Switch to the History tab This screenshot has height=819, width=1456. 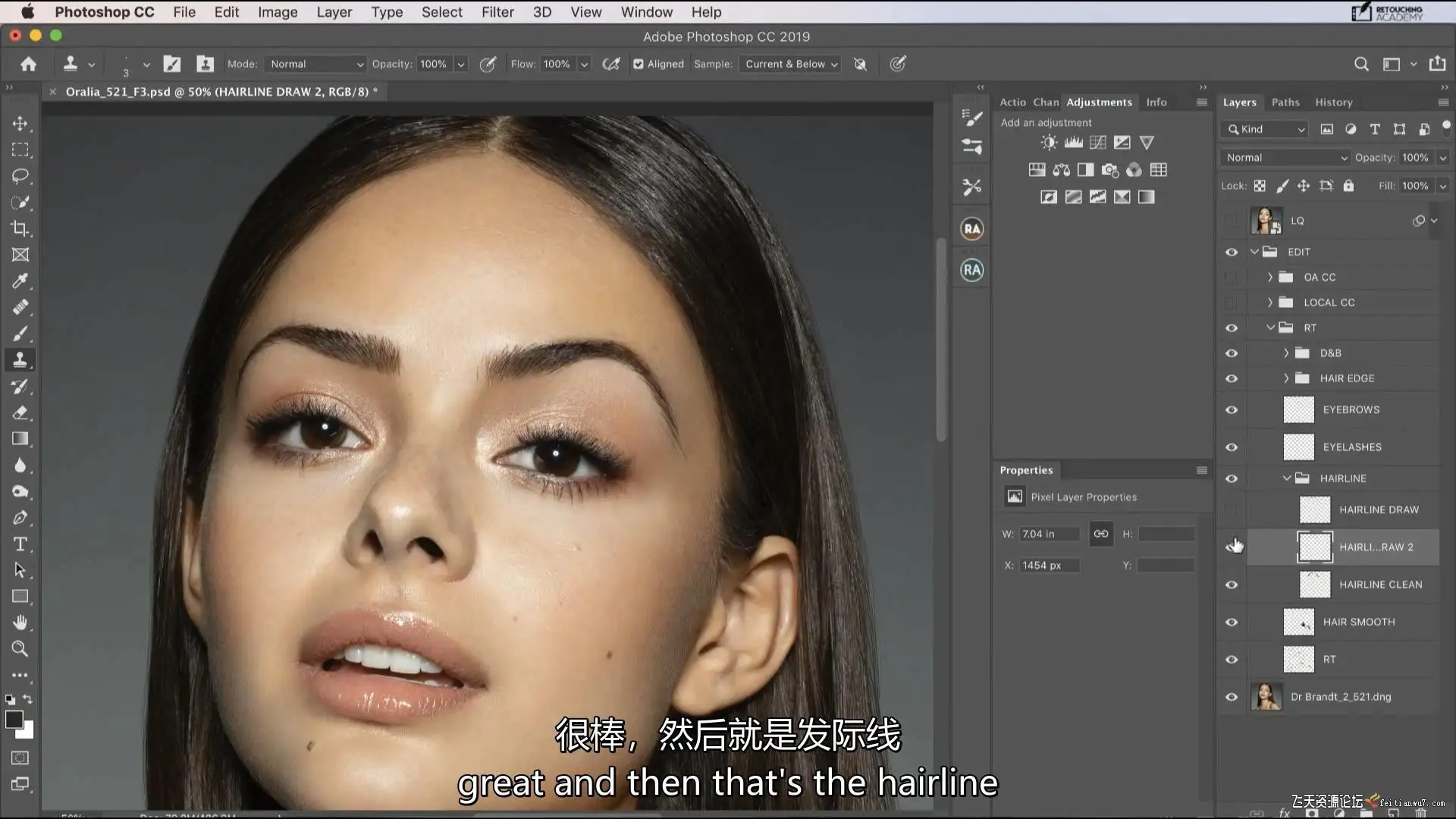1333,102
